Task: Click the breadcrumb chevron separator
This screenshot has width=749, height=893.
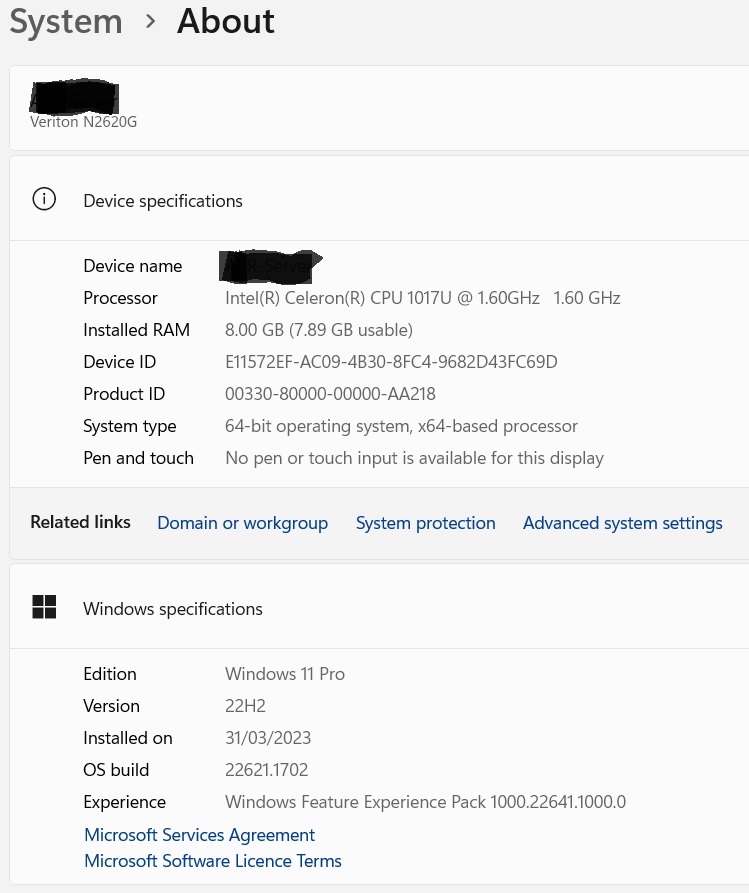Action: point(150,22)
